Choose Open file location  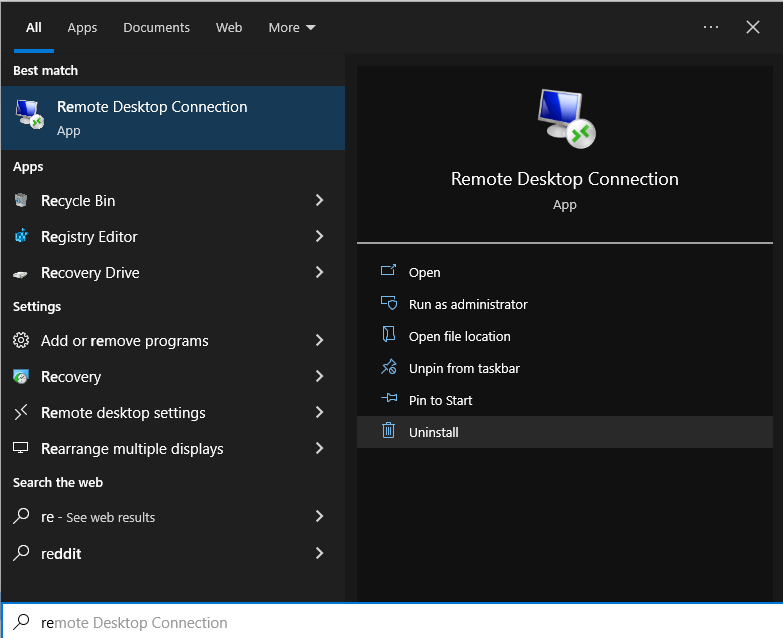pyautogui.click(x=565, y=336)
